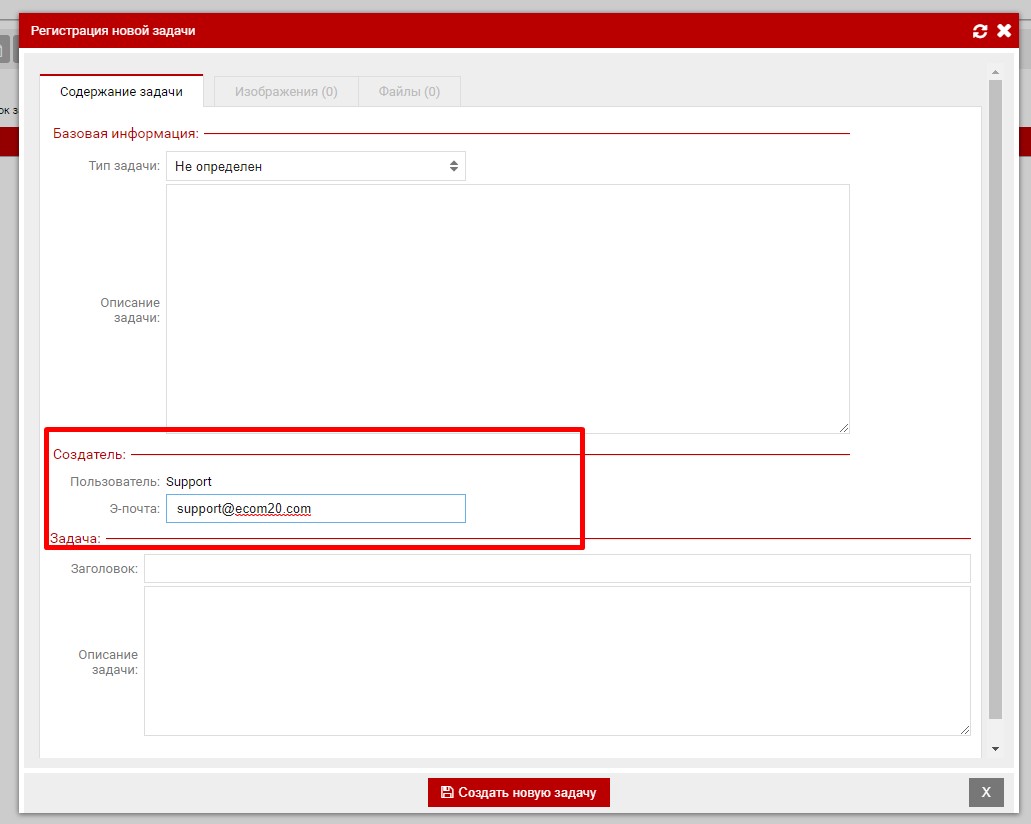Image resolution: width=1031 pixels, height=824 pixels.
Task: Click the vertical scrollbar thumb
Action: click(x=995, y=400)
